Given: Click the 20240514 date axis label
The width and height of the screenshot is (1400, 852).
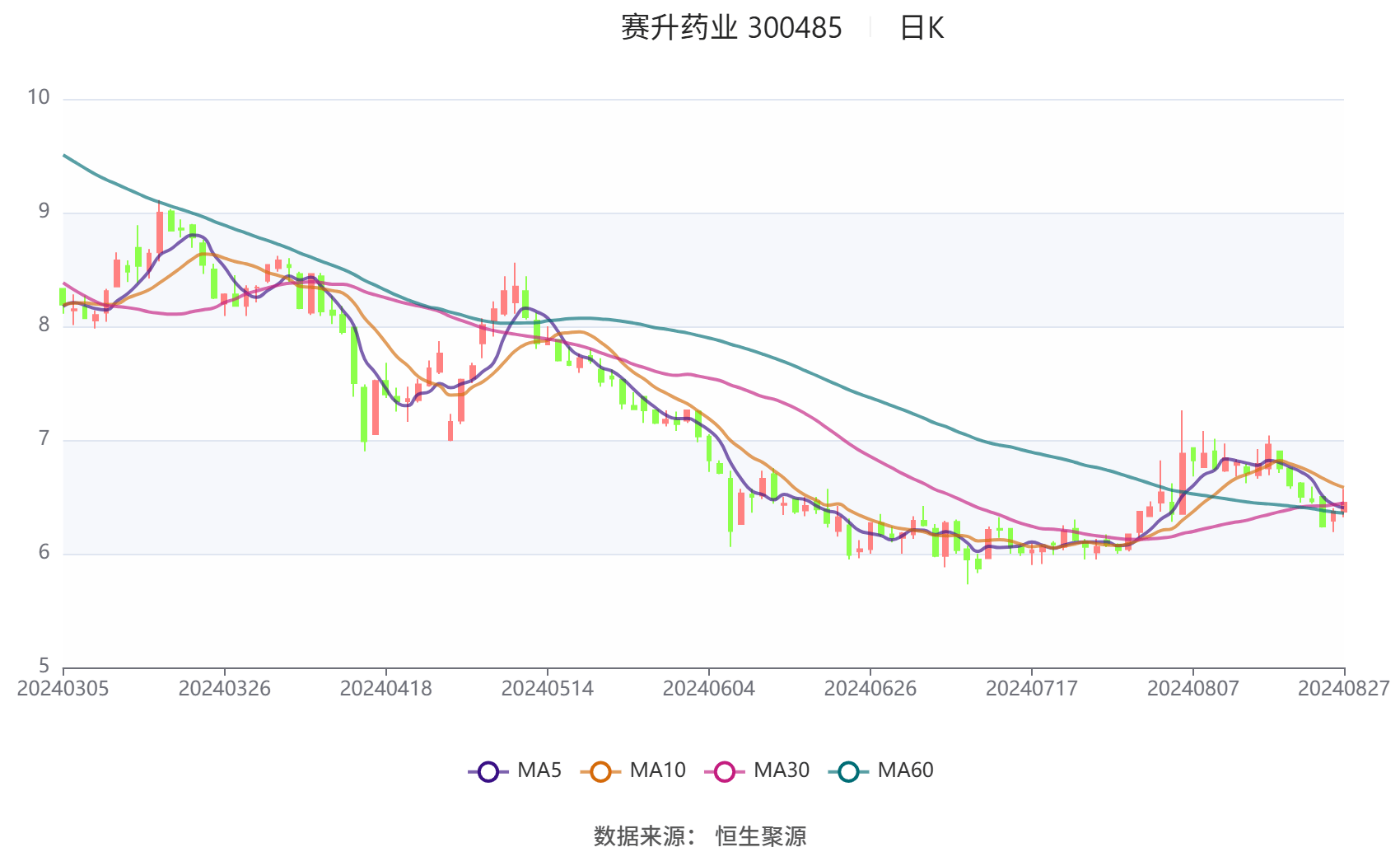Looking at the screenshot, I should pos(547,689).
